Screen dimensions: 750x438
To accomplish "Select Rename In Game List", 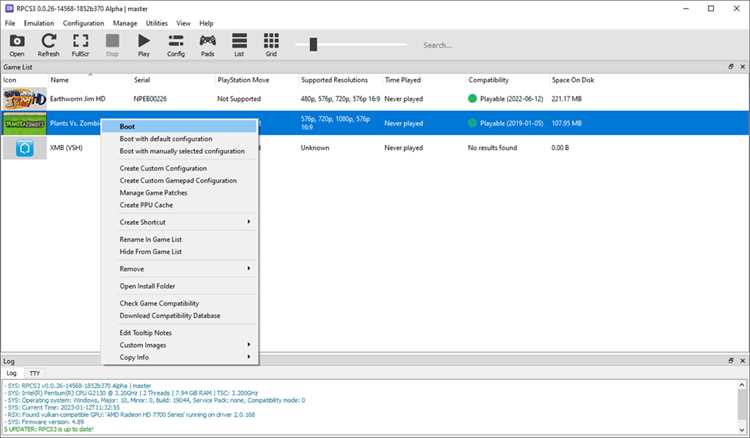I will (180, 239).
